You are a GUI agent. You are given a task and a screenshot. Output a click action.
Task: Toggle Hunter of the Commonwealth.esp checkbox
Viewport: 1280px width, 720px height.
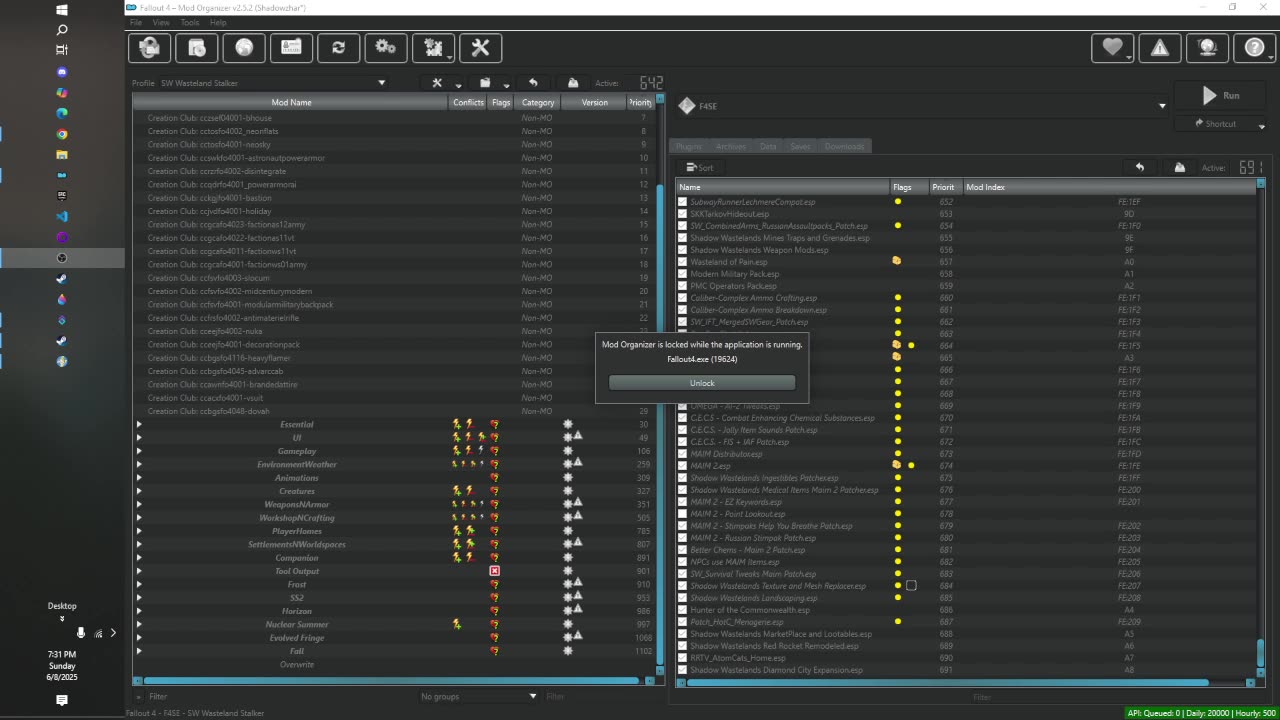tap(683, 610)
